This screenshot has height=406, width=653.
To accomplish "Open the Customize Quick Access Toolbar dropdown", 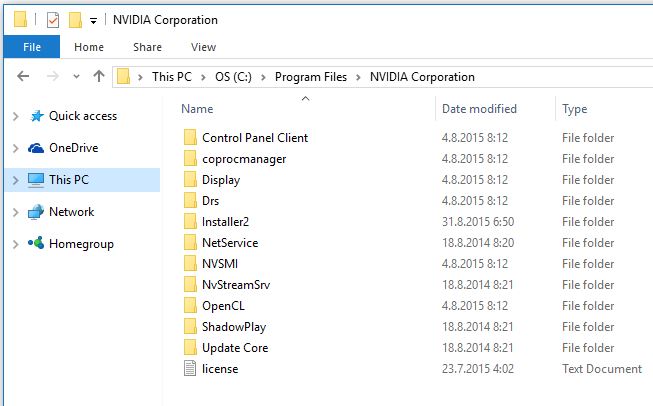I will click(93, 21).
